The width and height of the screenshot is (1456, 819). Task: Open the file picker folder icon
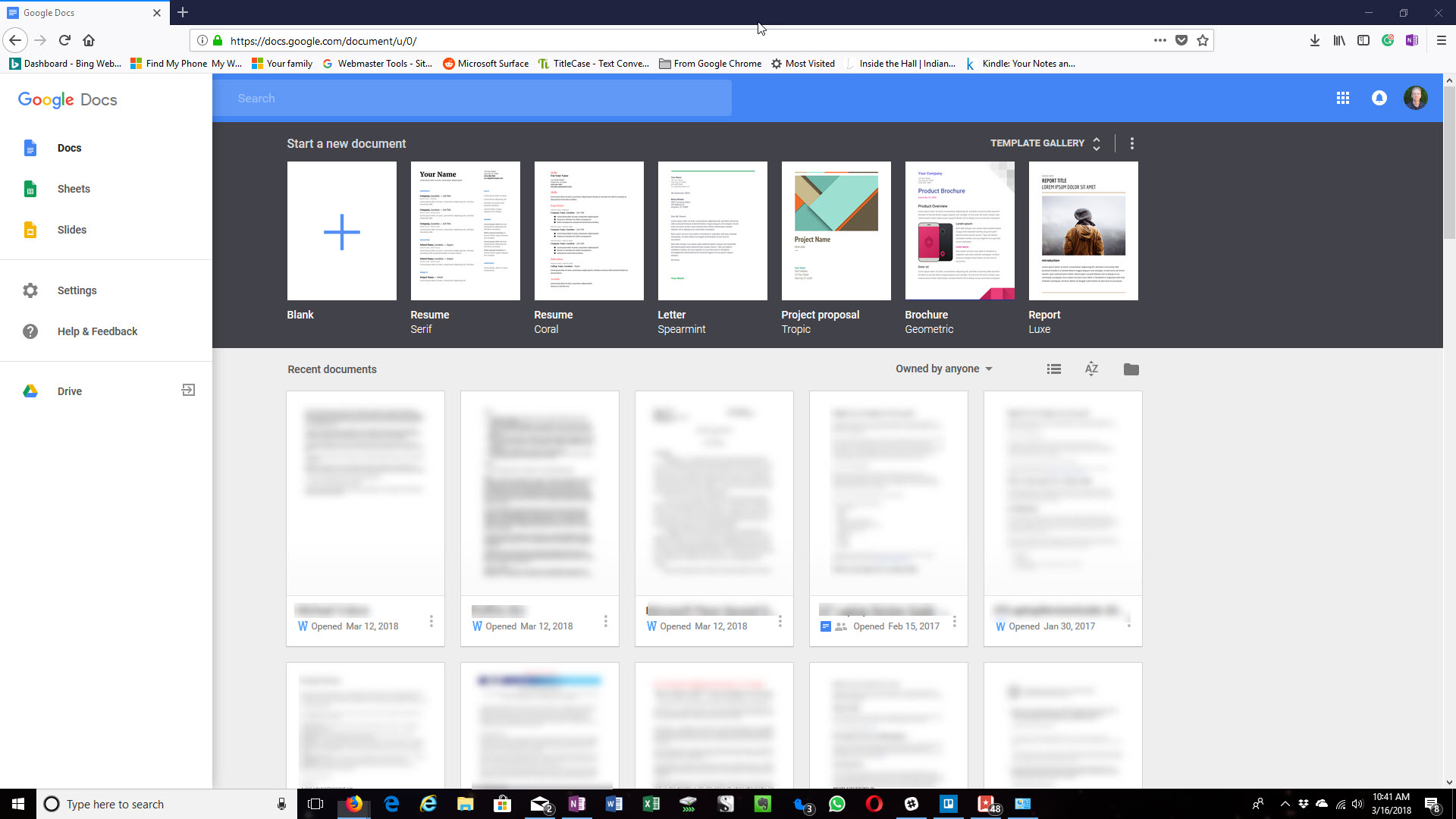coord(1131,369)
